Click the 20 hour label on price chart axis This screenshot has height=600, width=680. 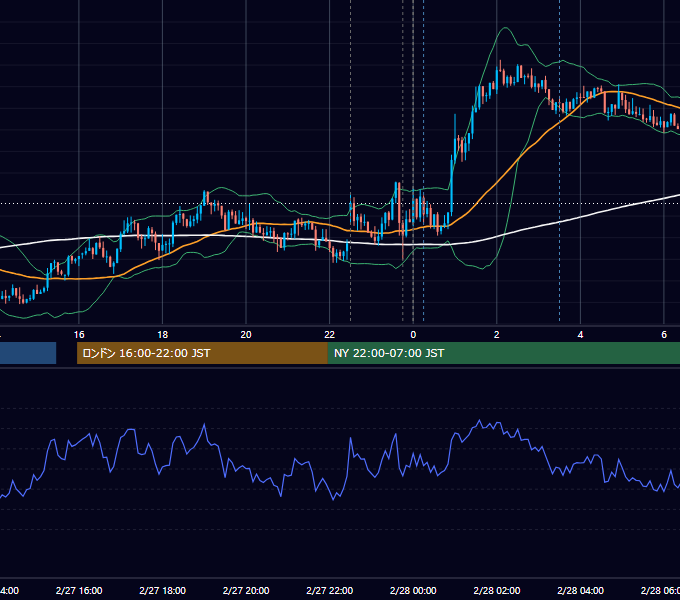(x=246, y=335)
